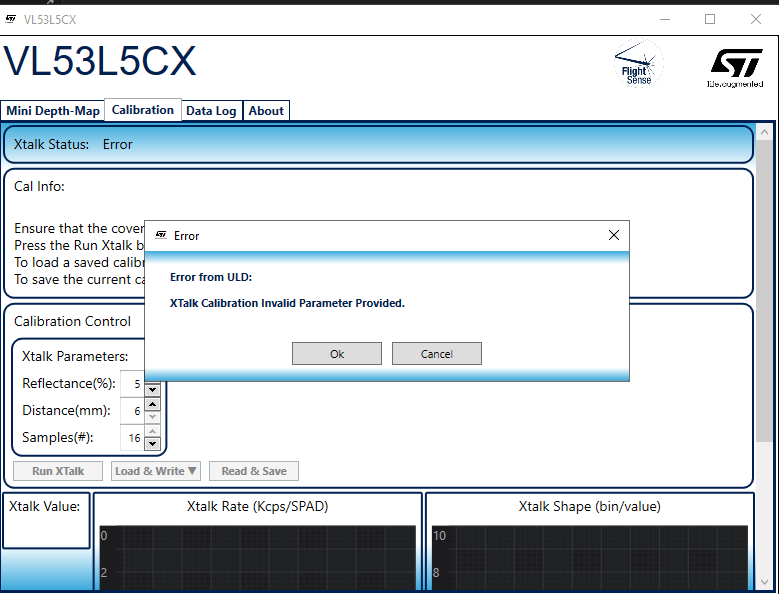Click the Samples(#) input field
779x594 pixels.
[133, 438]
